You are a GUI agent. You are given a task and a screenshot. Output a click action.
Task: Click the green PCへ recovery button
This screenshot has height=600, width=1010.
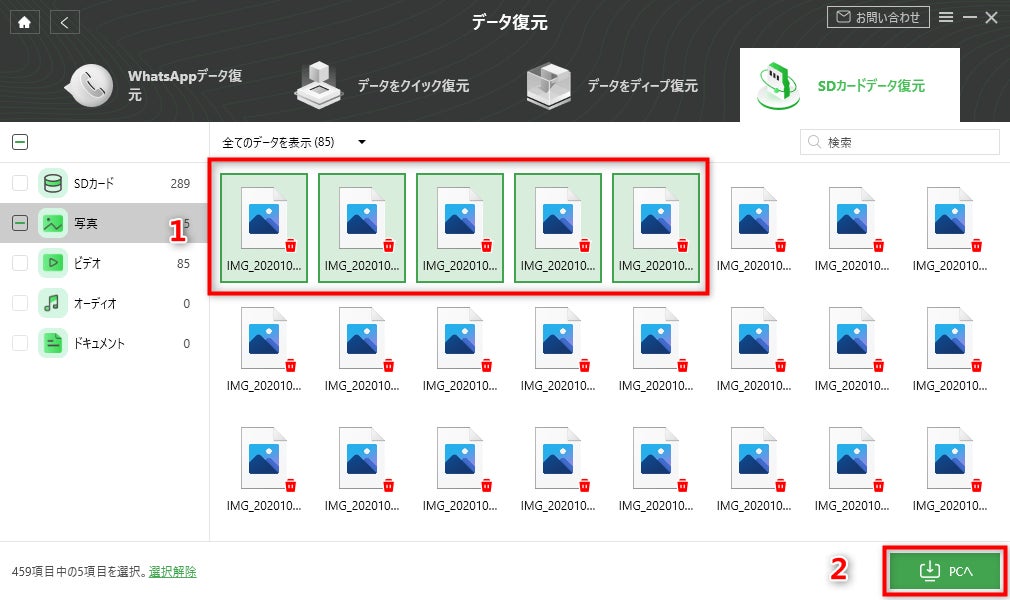pos(944,570)
